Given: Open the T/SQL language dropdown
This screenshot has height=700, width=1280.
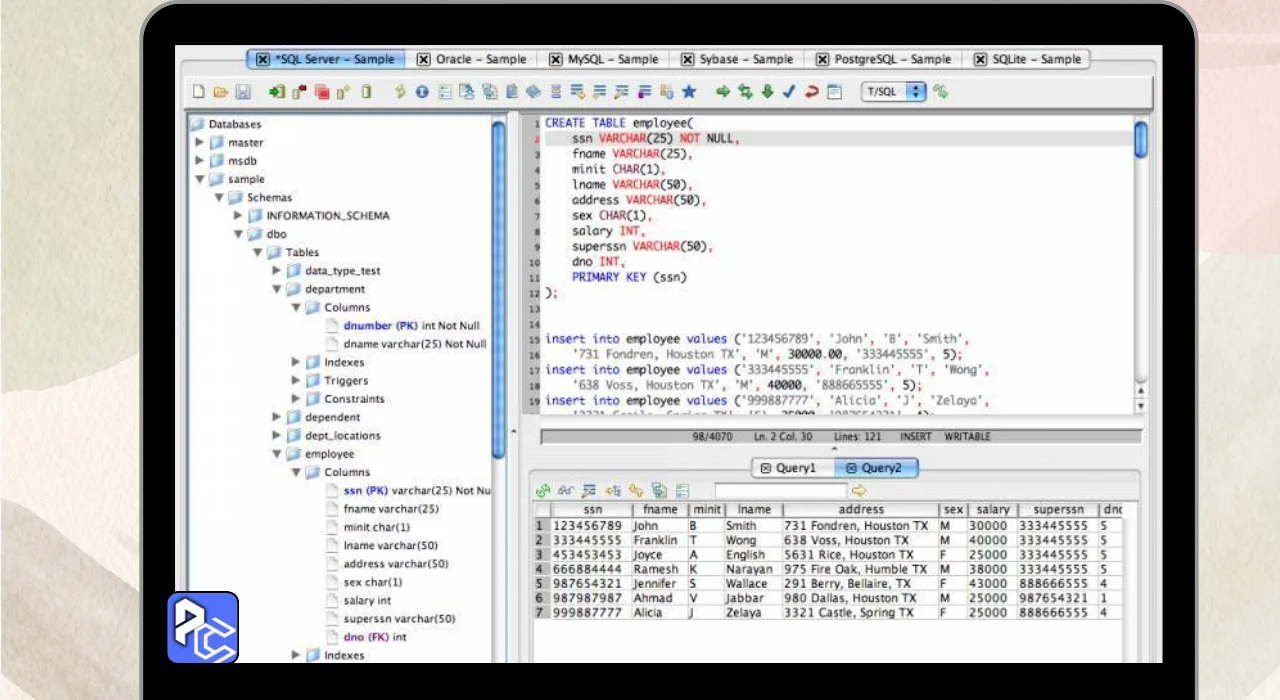Looking at the screenshot, I should click(x=895, y=92).
